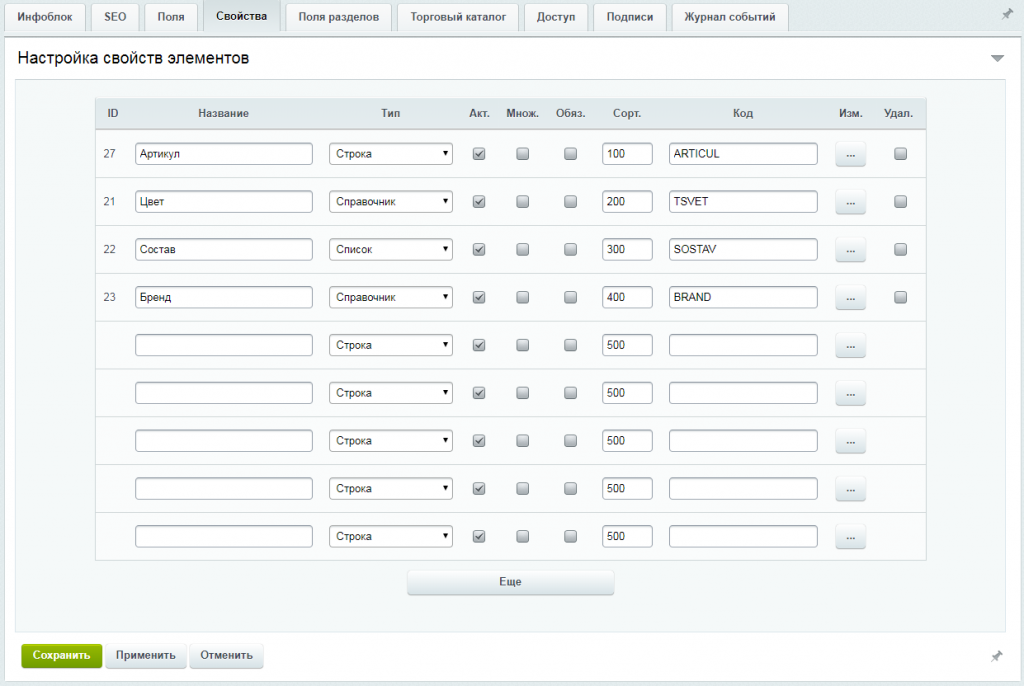Click the code field containing ARTICUL
Screen dimensions: 1024x686
point(743,154)
